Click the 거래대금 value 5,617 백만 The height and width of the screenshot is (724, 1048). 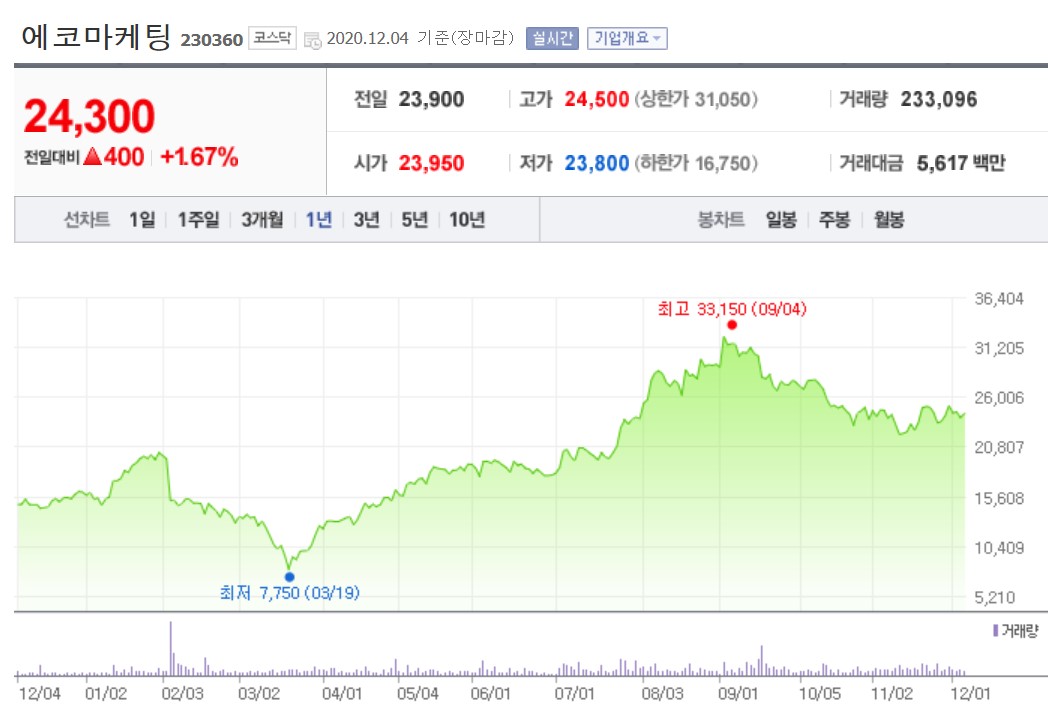[x=960, y=163]
